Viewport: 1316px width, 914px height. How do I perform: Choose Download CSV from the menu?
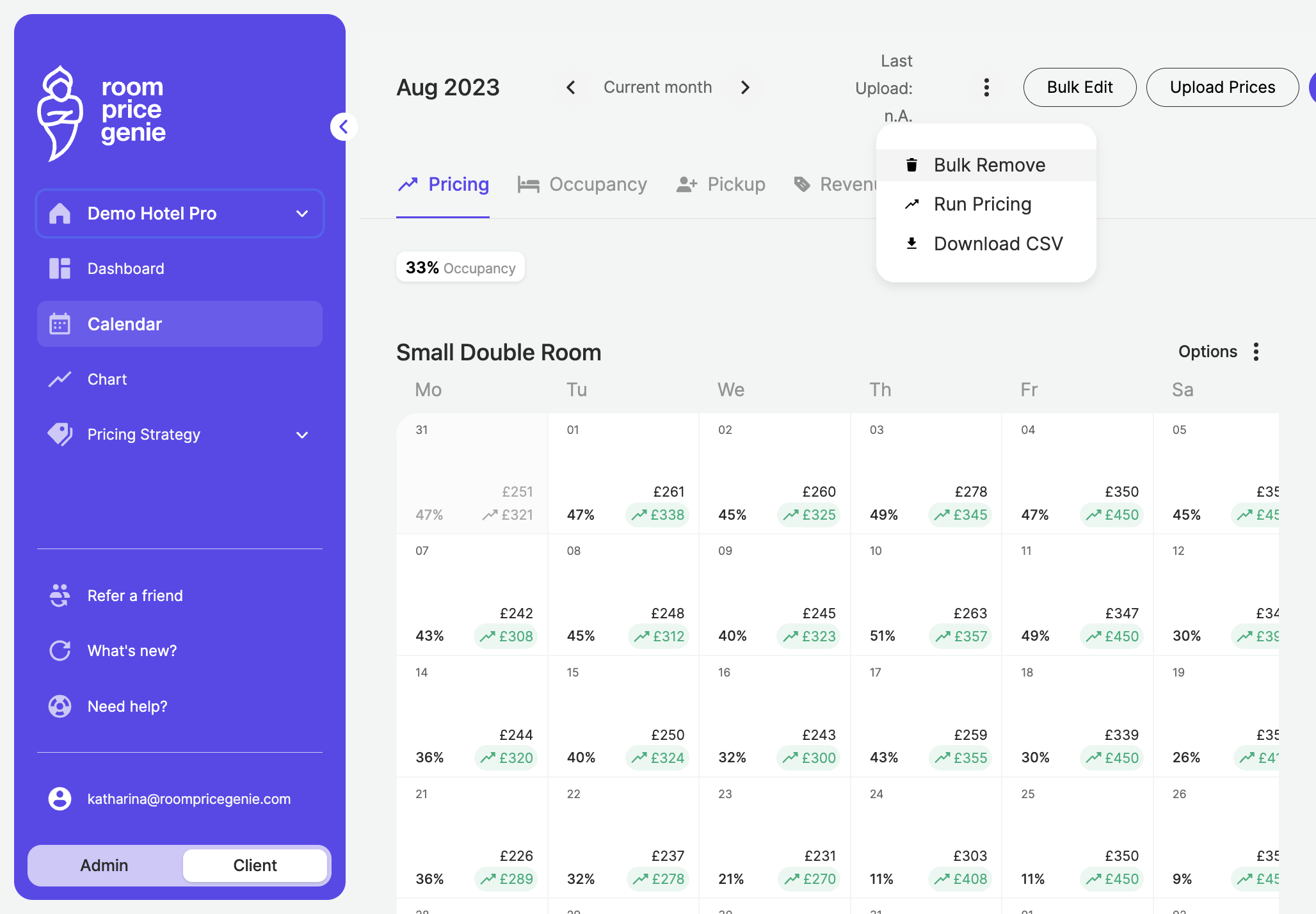[986, 243]
